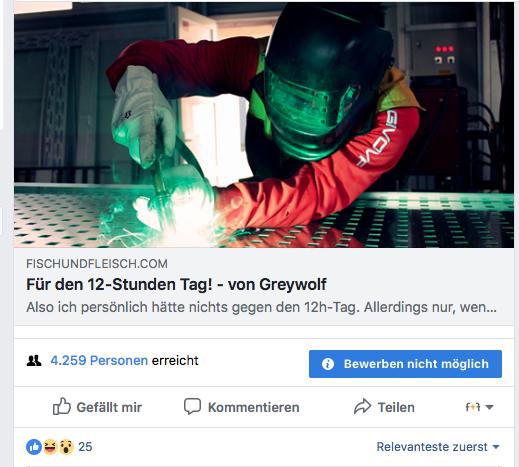Open the post-as profile selector dropdown
This screenshot has height=467, width=519.
coord(479,407)
